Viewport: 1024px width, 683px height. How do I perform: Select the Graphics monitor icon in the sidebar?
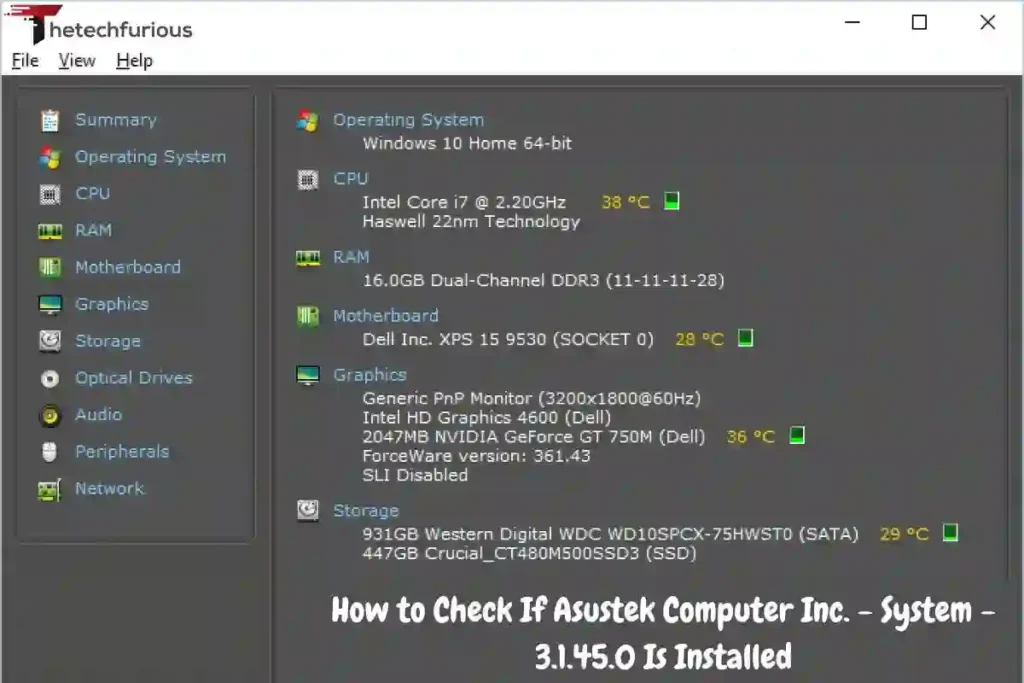tap(48, 304)
